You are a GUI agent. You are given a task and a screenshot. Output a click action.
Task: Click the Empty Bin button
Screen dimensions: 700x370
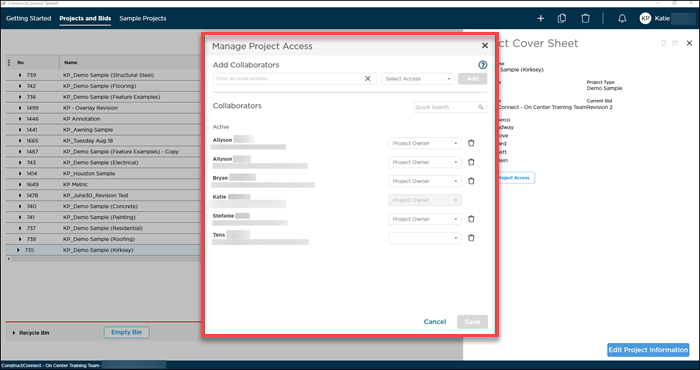[x=127, y=333]
